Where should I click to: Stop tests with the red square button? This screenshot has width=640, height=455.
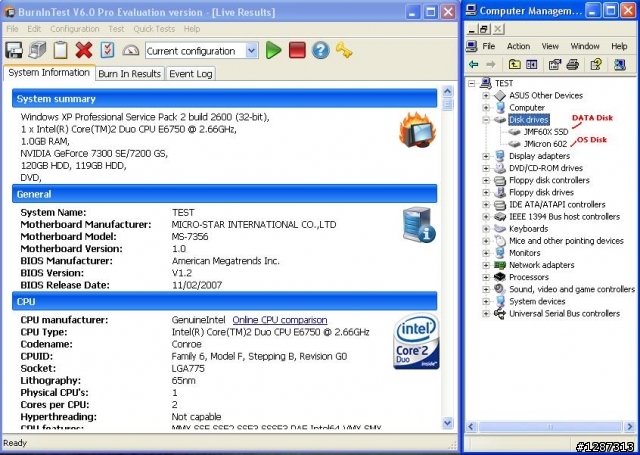click(x=297, y=50)
